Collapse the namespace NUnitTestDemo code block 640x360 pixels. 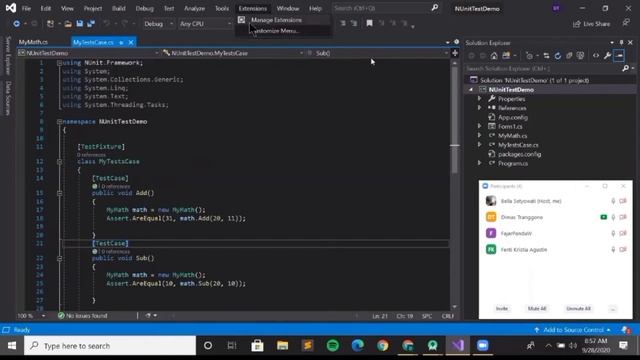[x=60, y=122]
